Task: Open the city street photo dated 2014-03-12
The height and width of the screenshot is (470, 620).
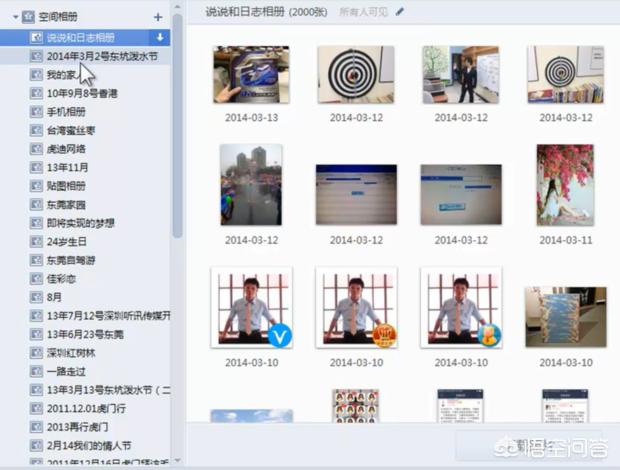Action: [251, 185]
